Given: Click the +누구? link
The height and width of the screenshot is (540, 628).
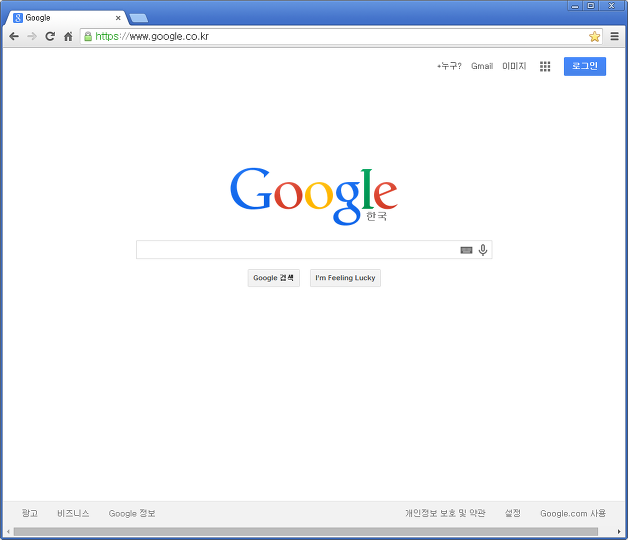Looking at the screenshot, I should click(x=449, y=66).
